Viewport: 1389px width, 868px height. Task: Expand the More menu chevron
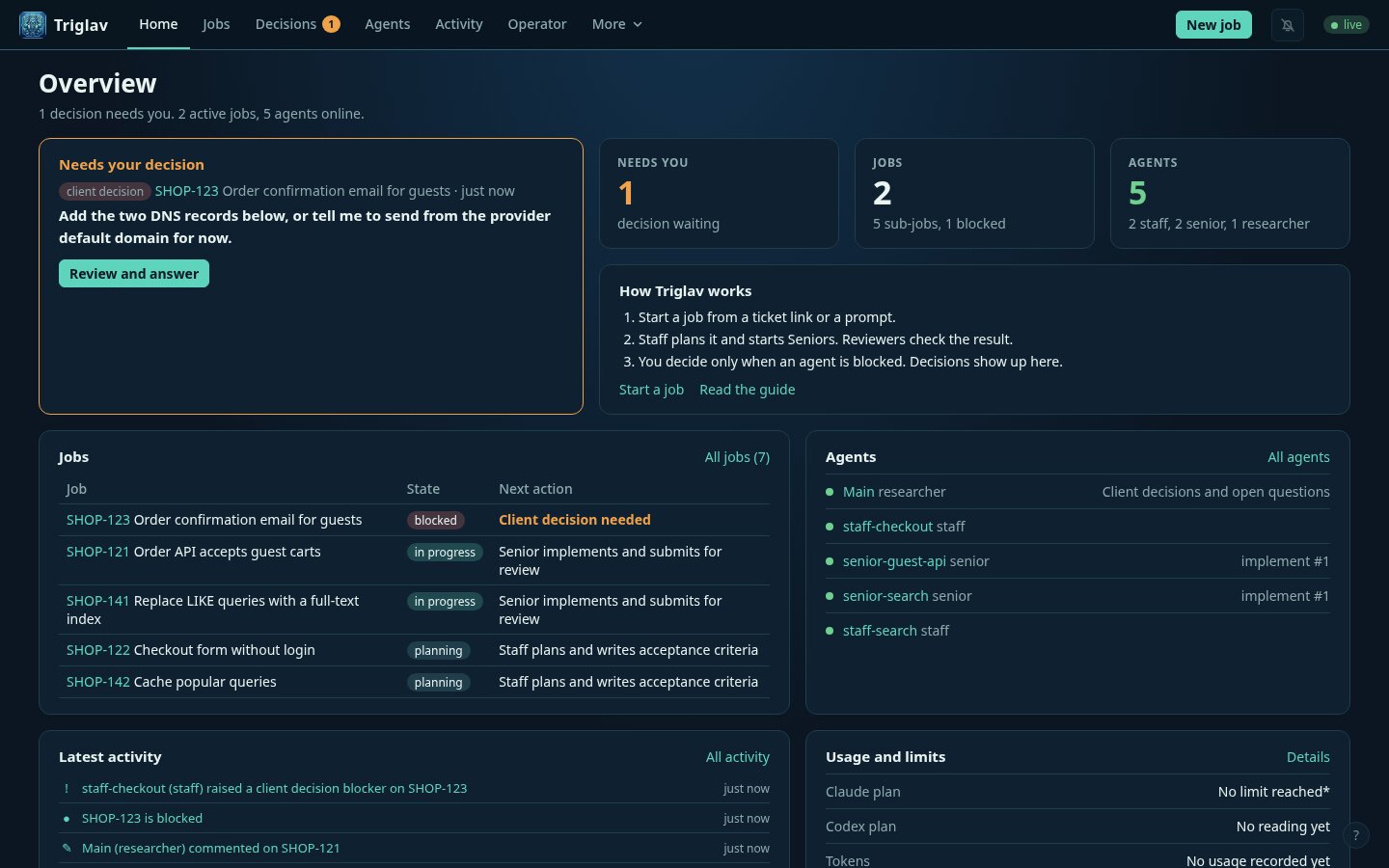pos(638,24)
